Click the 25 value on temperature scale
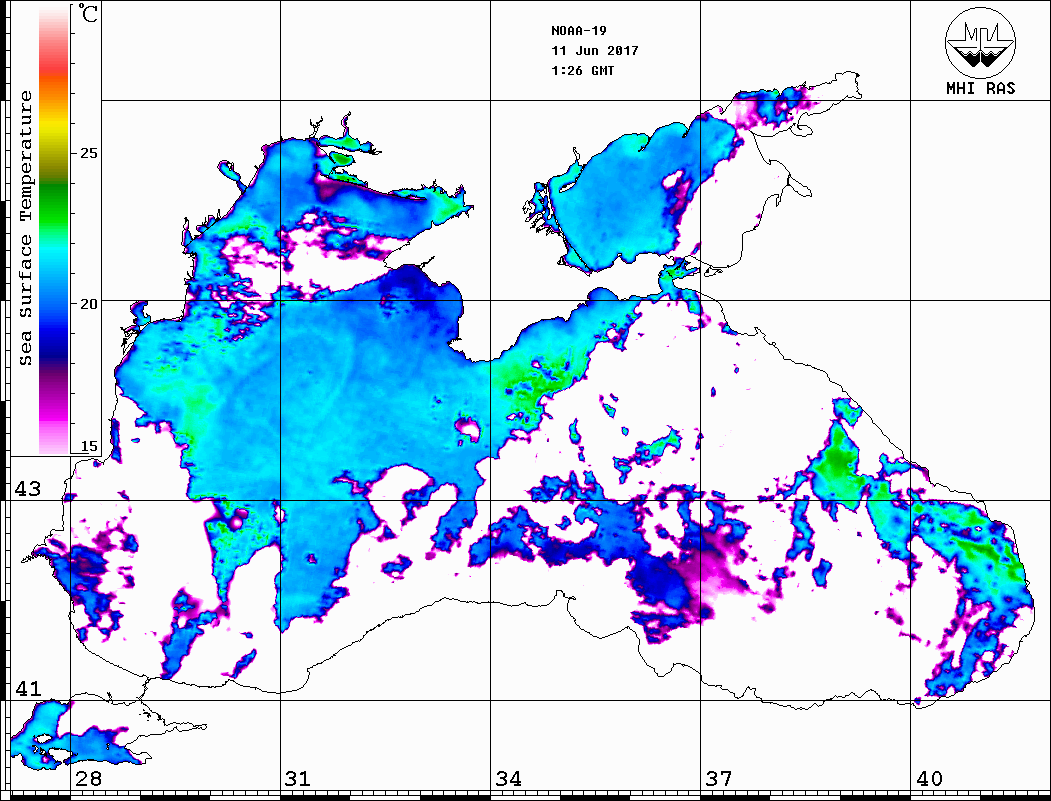The width and height of the screenshot is (1051, 801). (88, 153)
